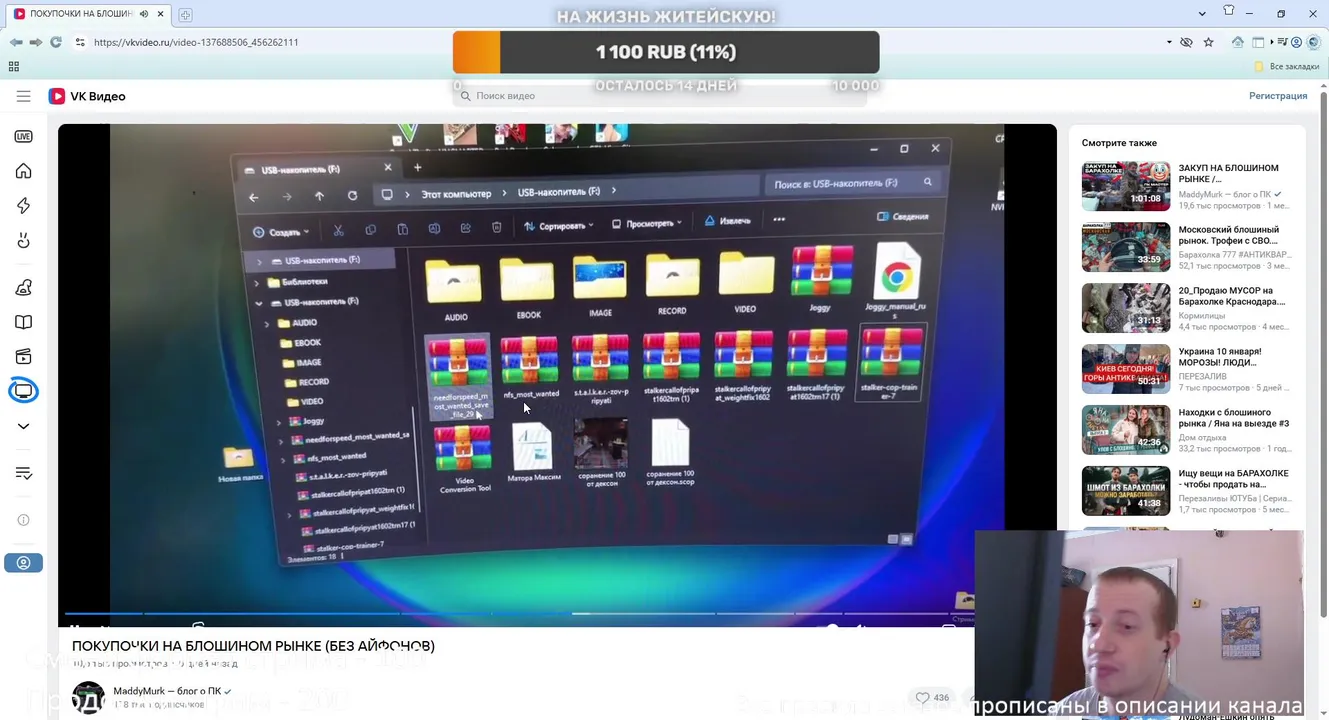Close the ПОКУПОЧКИ НА БЛОШИН browser tab
1329x720 pixels.
(x=160, y=14)
